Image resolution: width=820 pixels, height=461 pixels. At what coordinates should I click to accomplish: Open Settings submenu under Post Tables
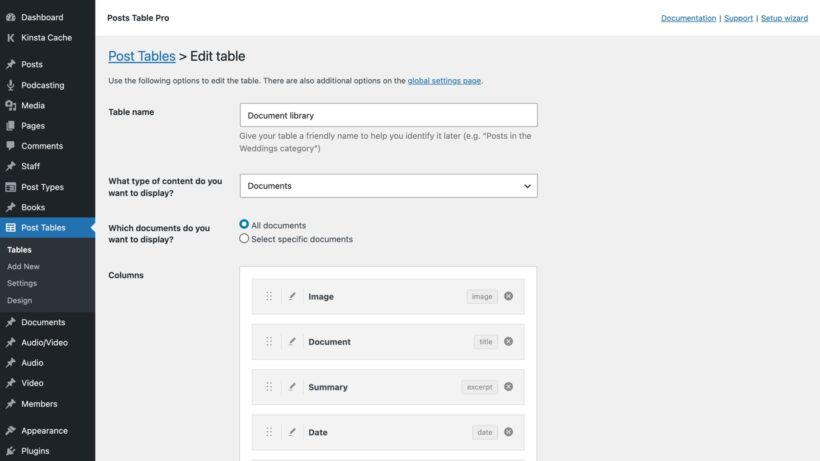(x=22, y=283)
